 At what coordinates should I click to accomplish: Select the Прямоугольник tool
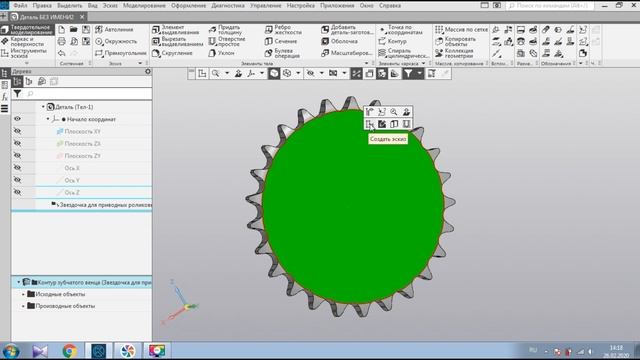pyautogui.click(x=120, y=53)
